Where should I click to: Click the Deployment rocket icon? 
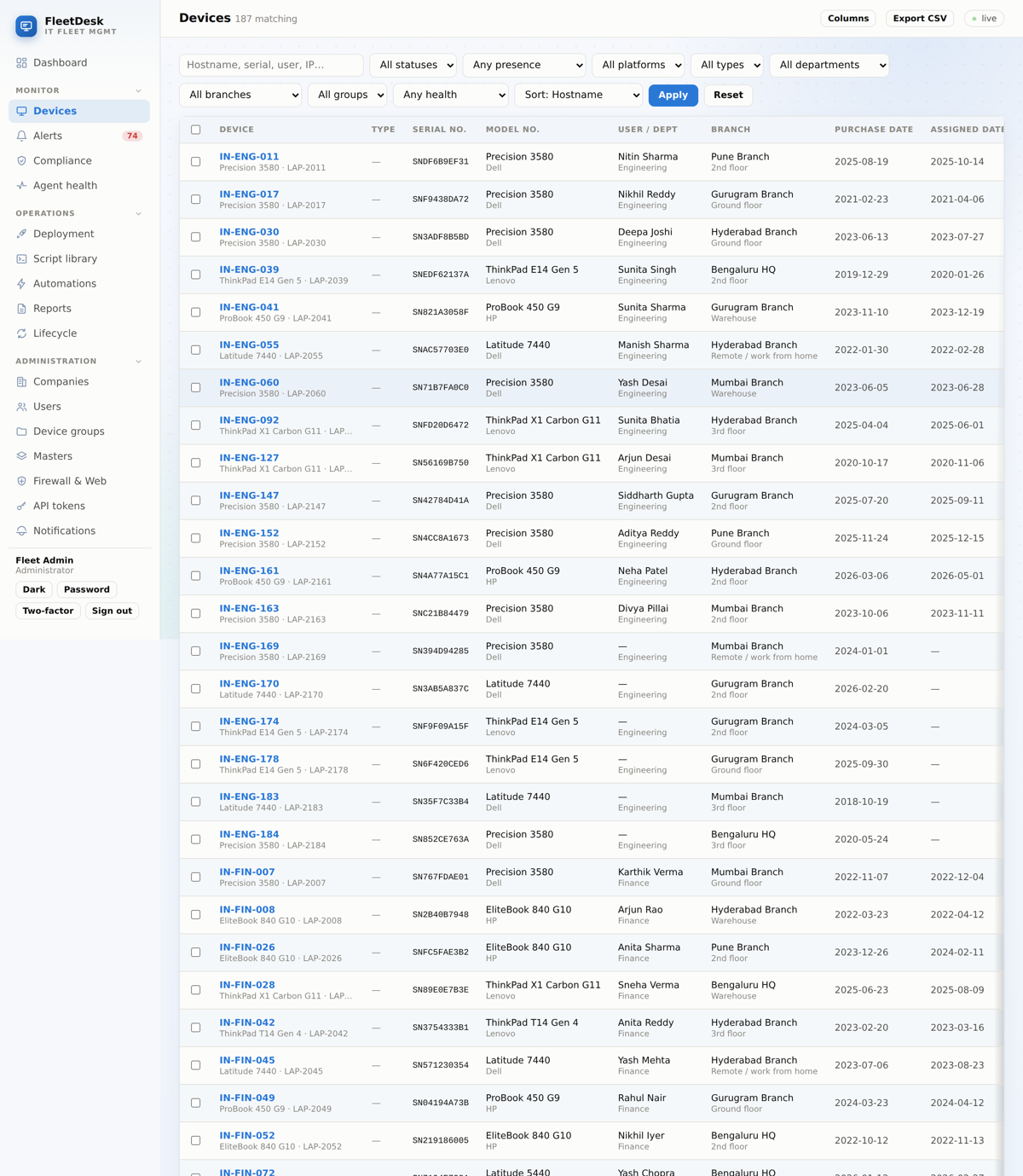point(21,234)
